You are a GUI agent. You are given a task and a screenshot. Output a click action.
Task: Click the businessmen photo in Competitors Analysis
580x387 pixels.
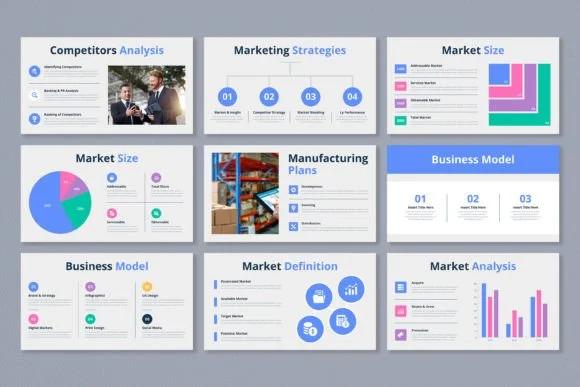(x=146, y=95)
